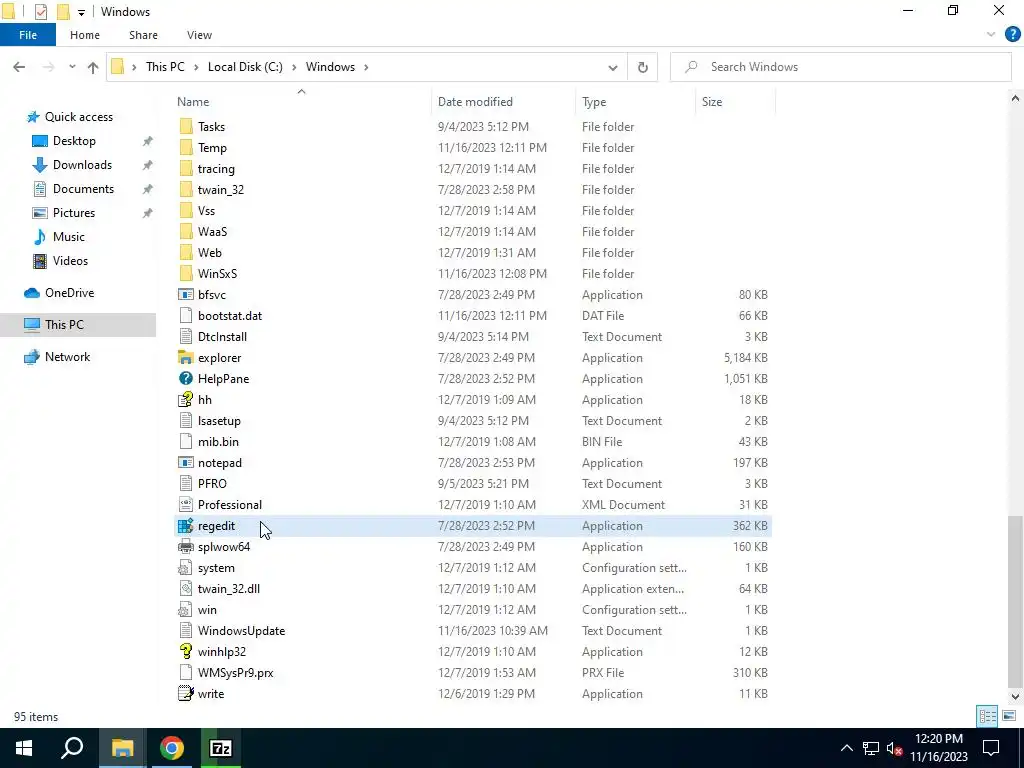The width and height of the screenshot is (1024, 768).
Task: Select the explorer application icon
Action: coord(185,358)
